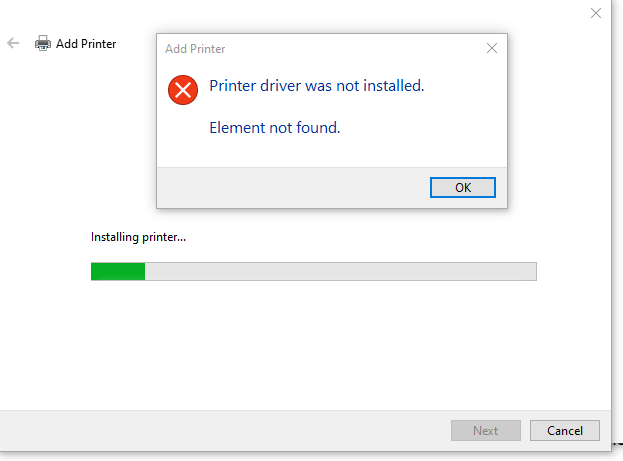
Task: Click the green filled part of the progress bar
Action: point(117,271)
